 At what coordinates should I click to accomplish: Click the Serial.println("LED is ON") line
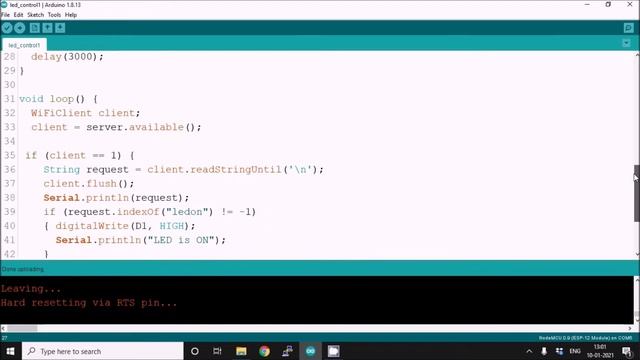click(140, 240)
